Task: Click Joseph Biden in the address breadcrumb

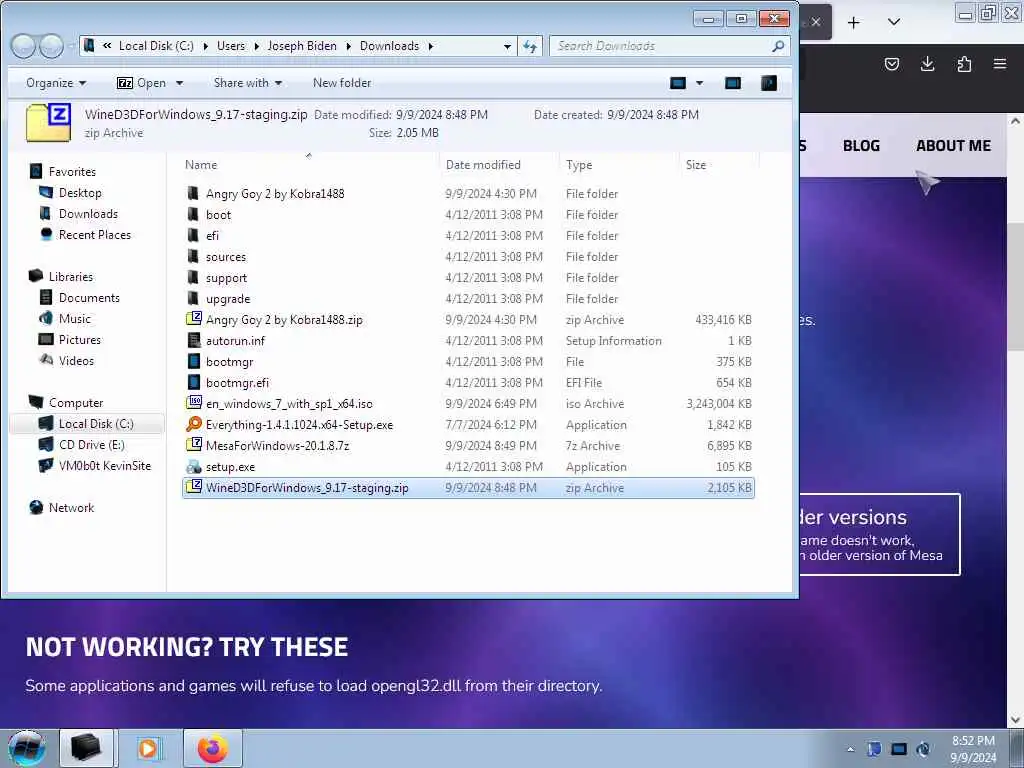Action: click(x=302, y=46)
